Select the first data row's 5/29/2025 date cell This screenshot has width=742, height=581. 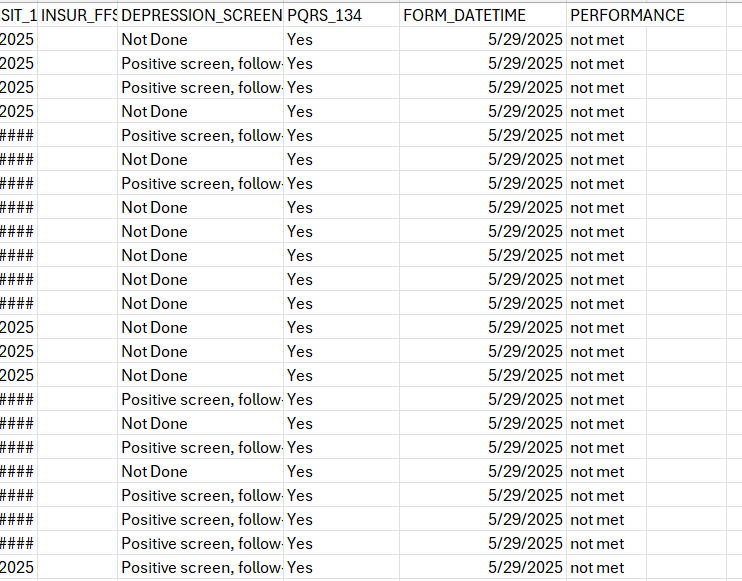click(x=483, y=40)
